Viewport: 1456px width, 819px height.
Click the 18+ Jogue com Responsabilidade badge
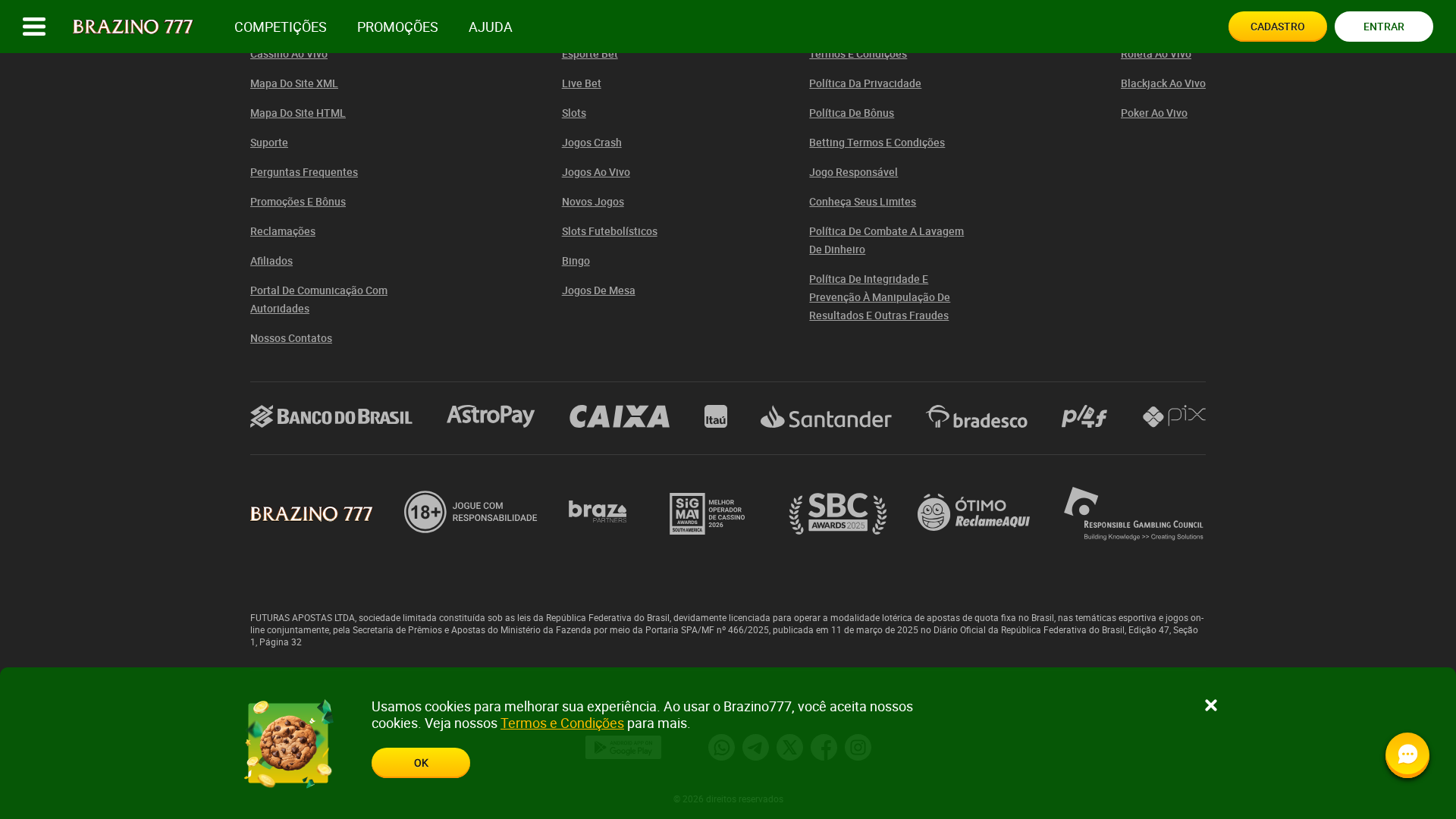[x=471, y=512]
